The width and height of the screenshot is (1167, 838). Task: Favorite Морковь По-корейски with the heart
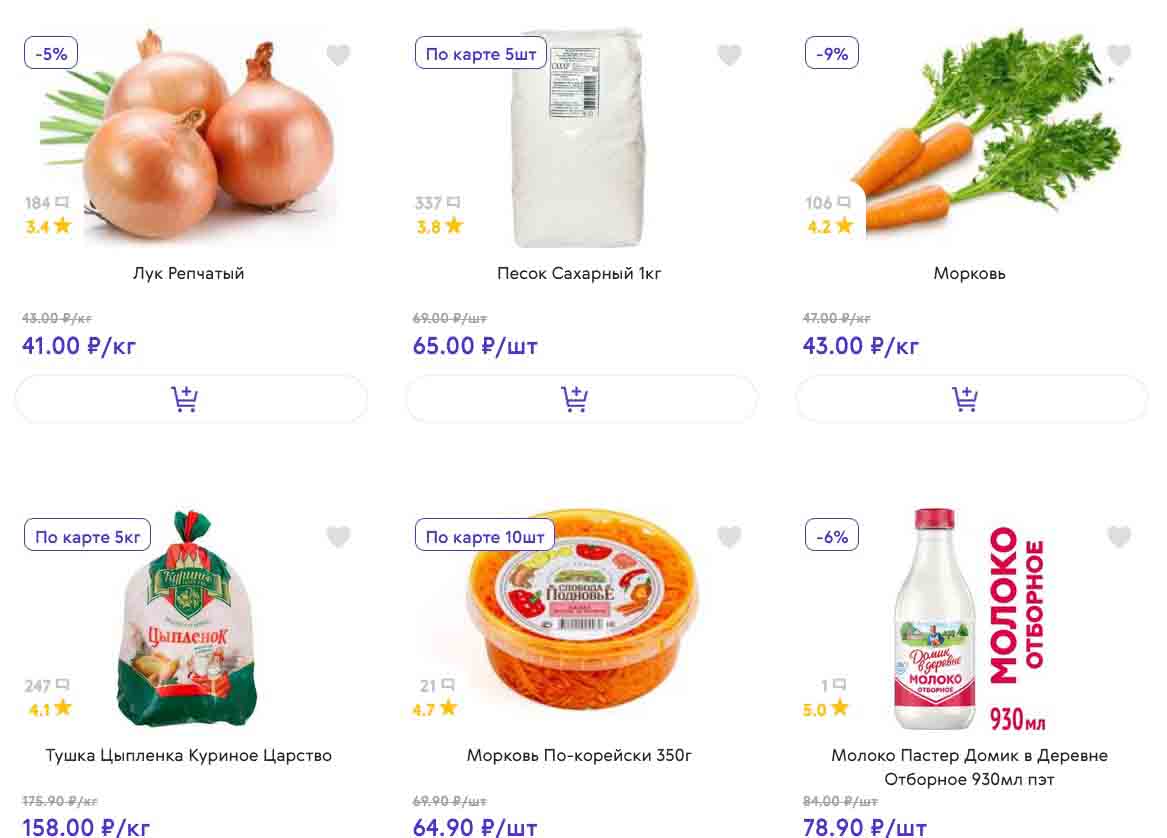point(730,537)
